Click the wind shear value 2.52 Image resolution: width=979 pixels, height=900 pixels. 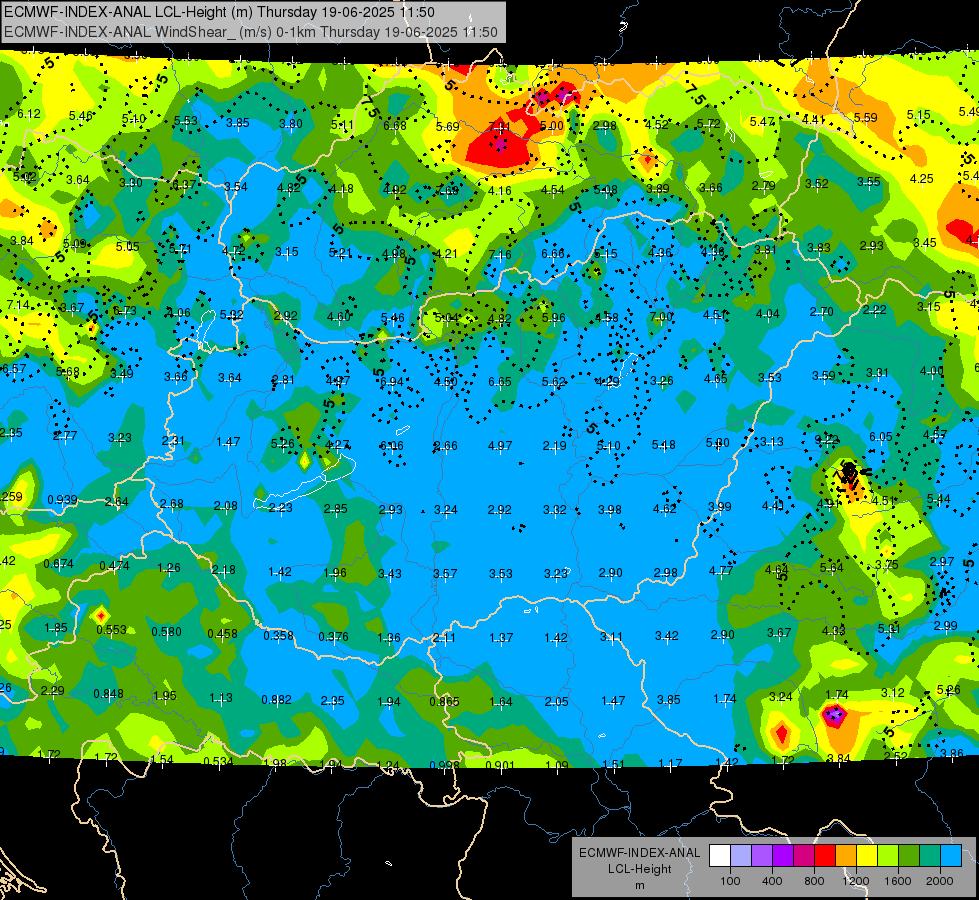pos(896,756)
